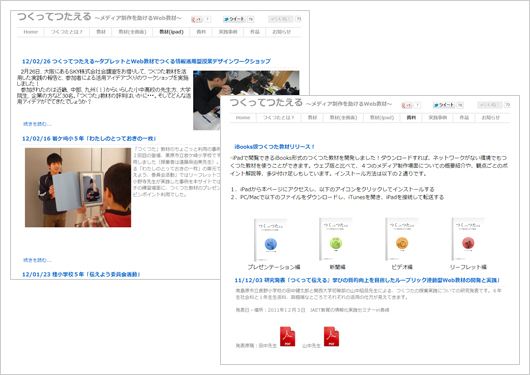Download 新聞編 iBooks cover icon

coord(336,239)
